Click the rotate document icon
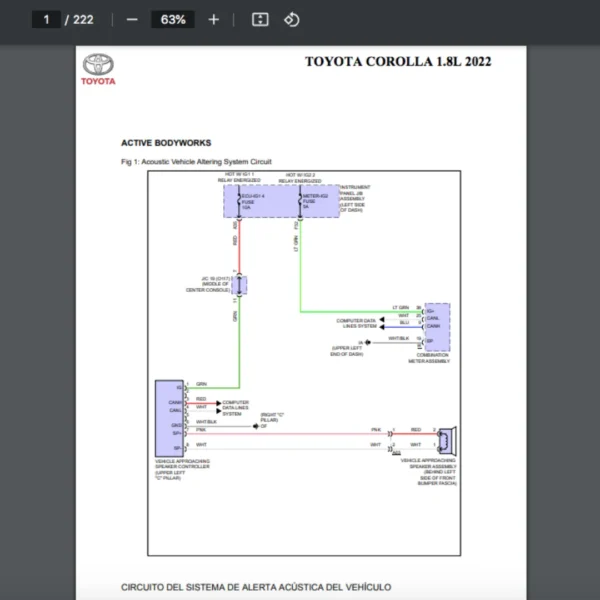The image size is (600, 600). point(292,20)
